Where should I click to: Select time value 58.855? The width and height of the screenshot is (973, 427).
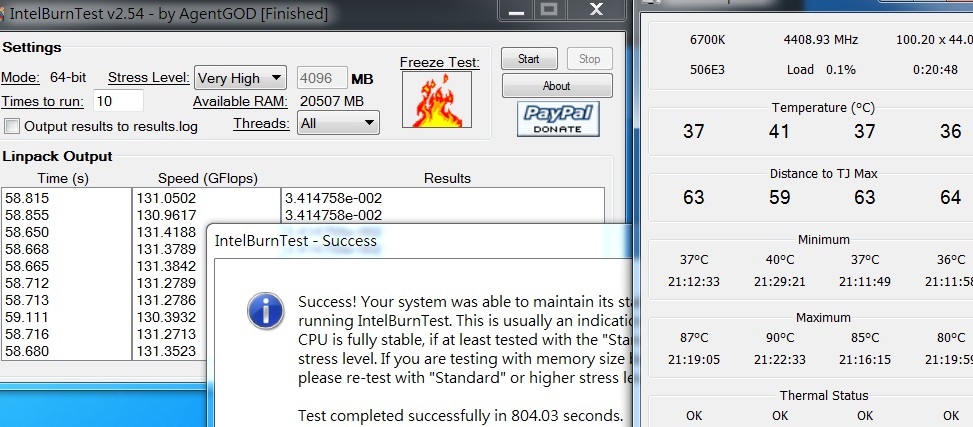coord(27,215)
